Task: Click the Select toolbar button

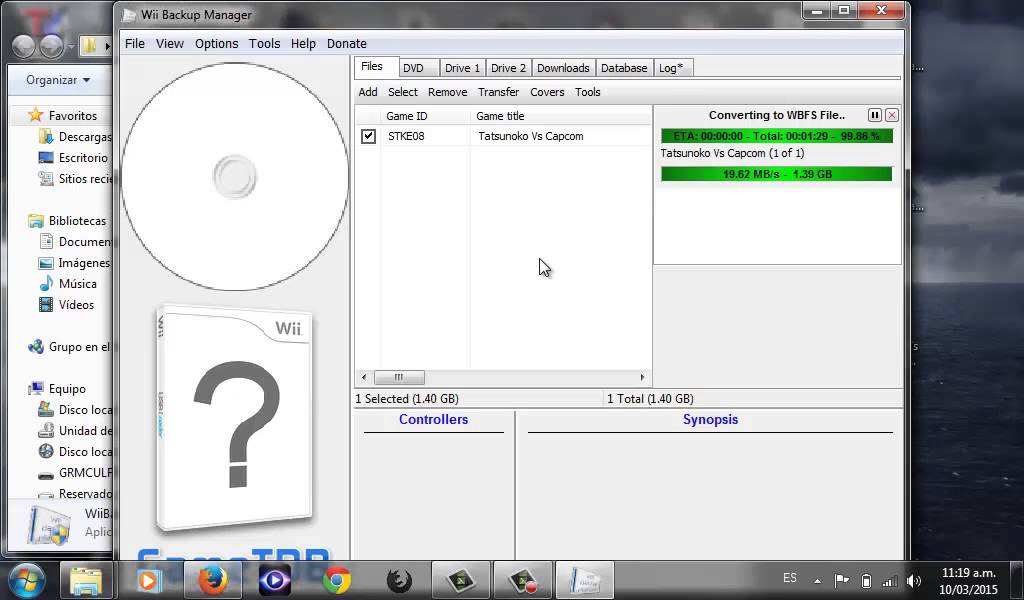Action: [x=402, y=92]
